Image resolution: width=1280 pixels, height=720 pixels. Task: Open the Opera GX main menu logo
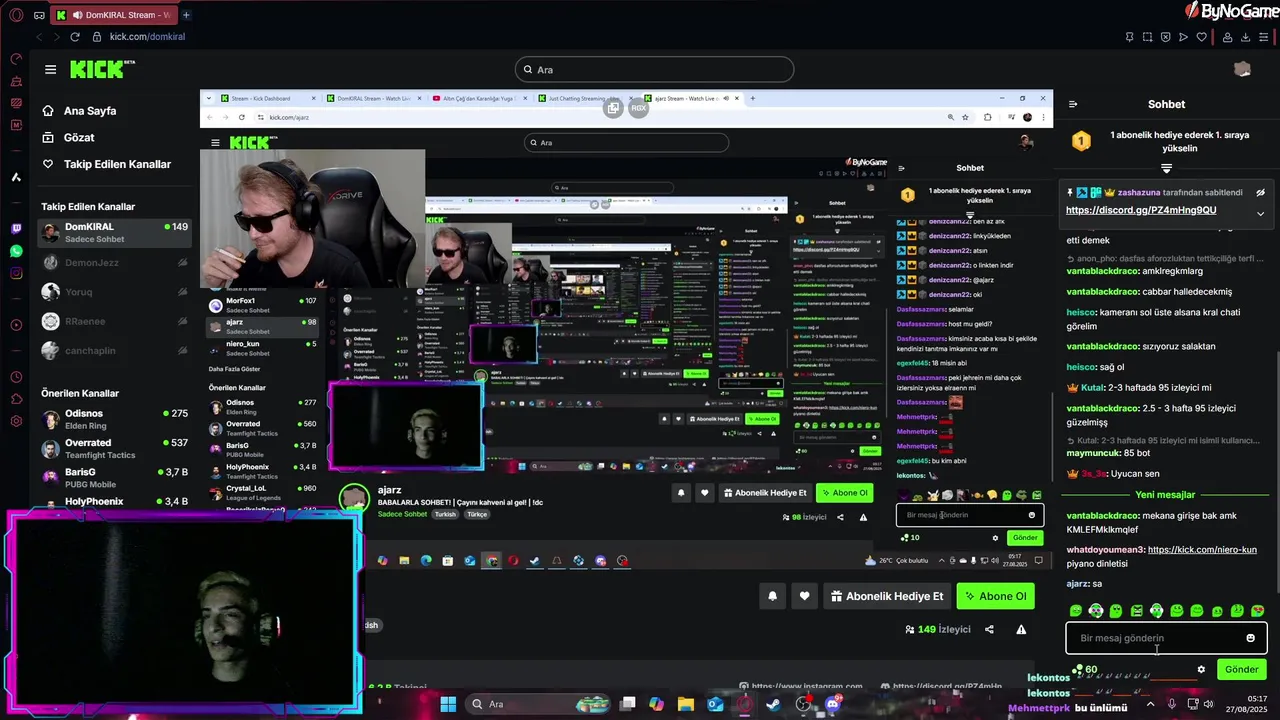pos(16,15)
